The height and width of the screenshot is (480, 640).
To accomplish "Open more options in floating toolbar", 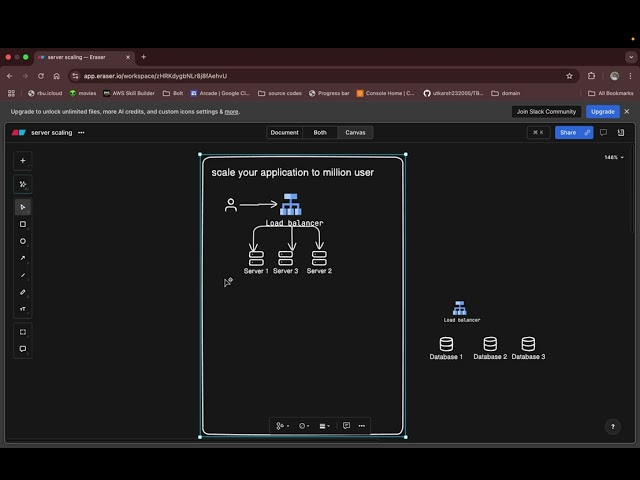I will tap(362, 426).
